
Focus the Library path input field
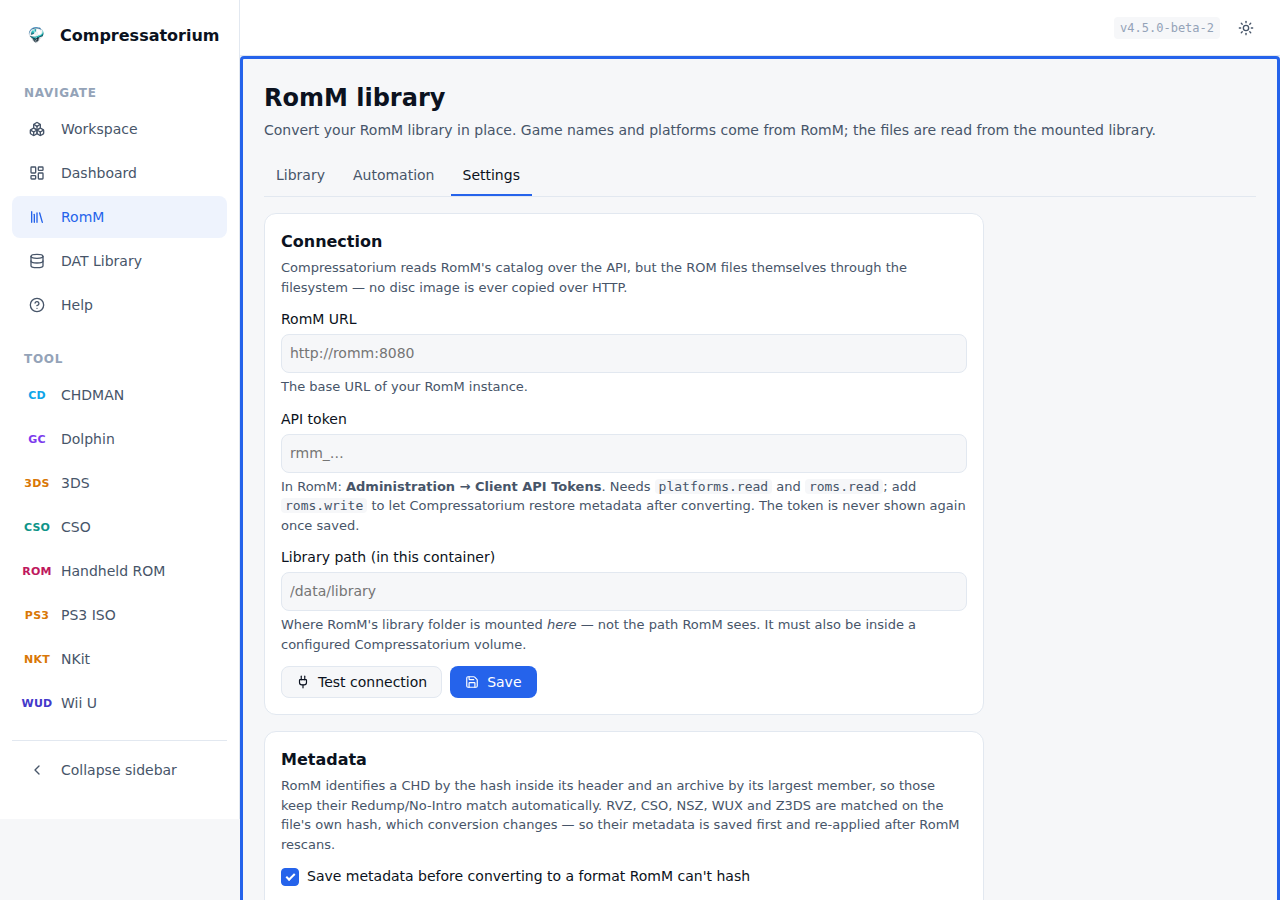(624, 591)
